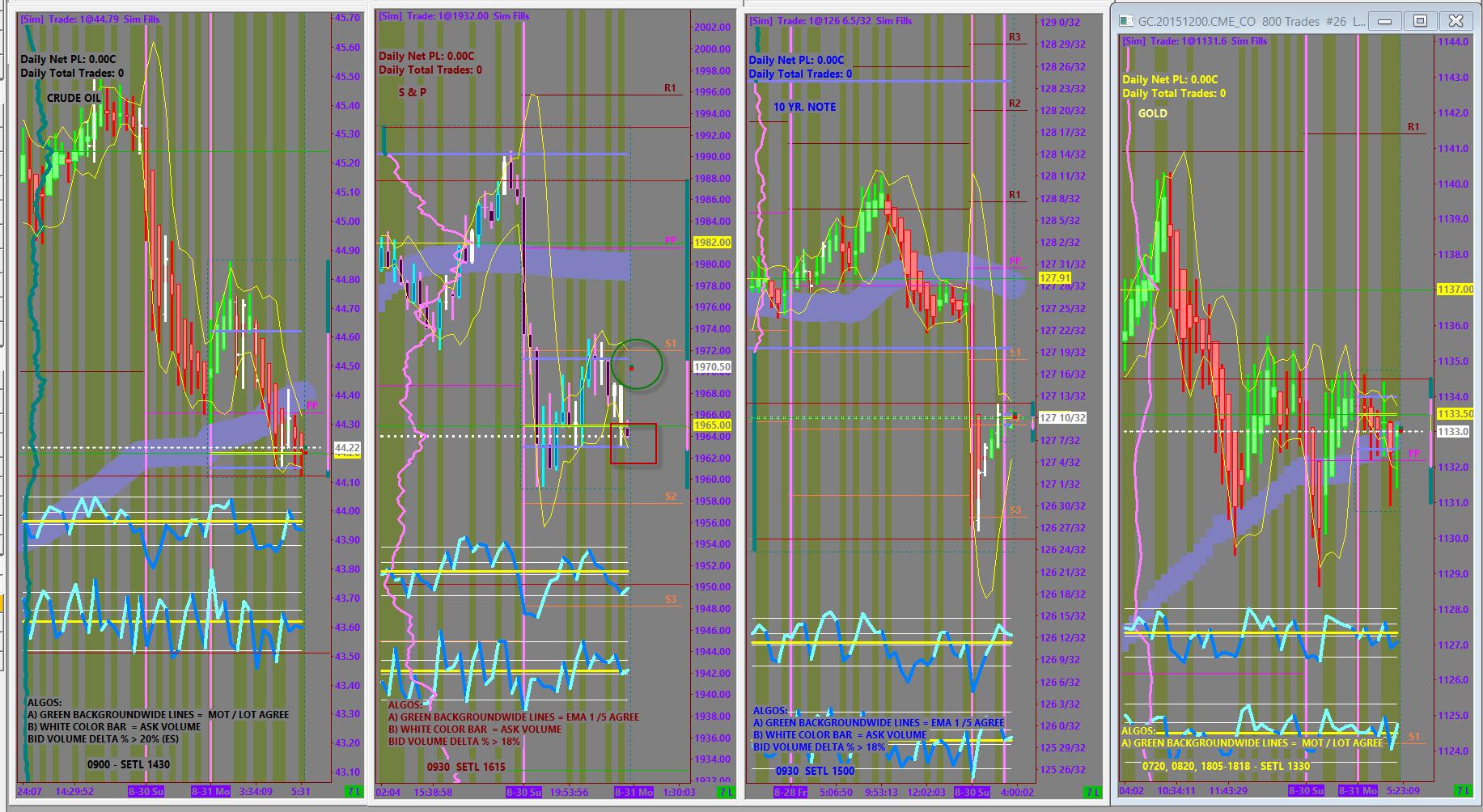Click the R1 pivot label in the Gold chart
Screen dimensions: 1483x812
tap(1413, 127)
